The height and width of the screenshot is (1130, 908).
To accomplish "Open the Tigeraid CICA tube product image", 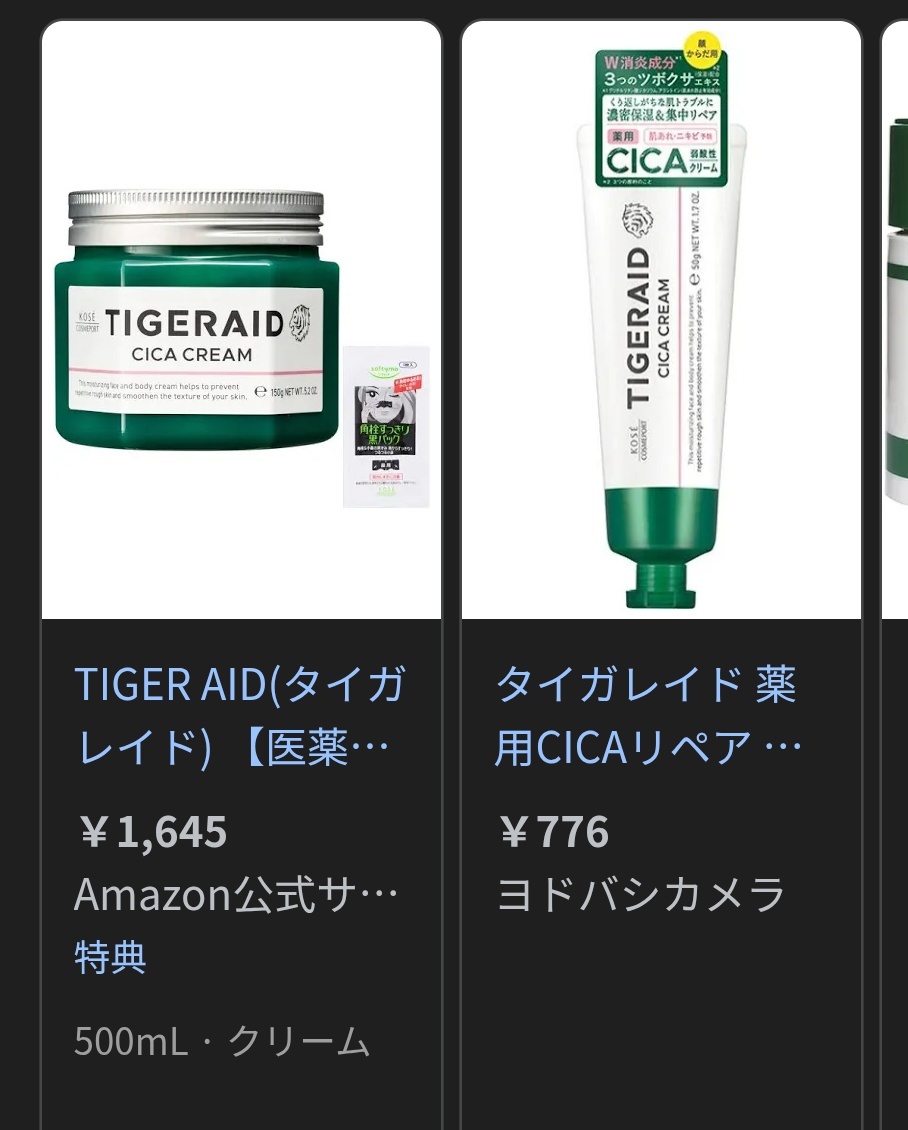I will [661, 320].
